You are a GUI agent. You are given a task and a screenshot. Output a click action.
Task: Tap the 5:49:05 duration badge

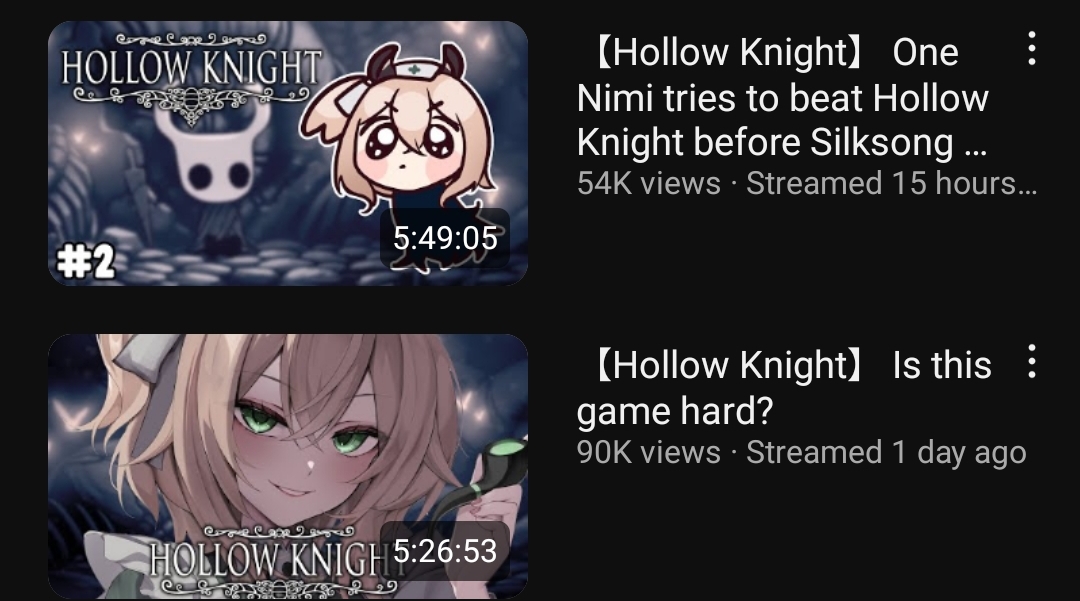click(445, 238)
